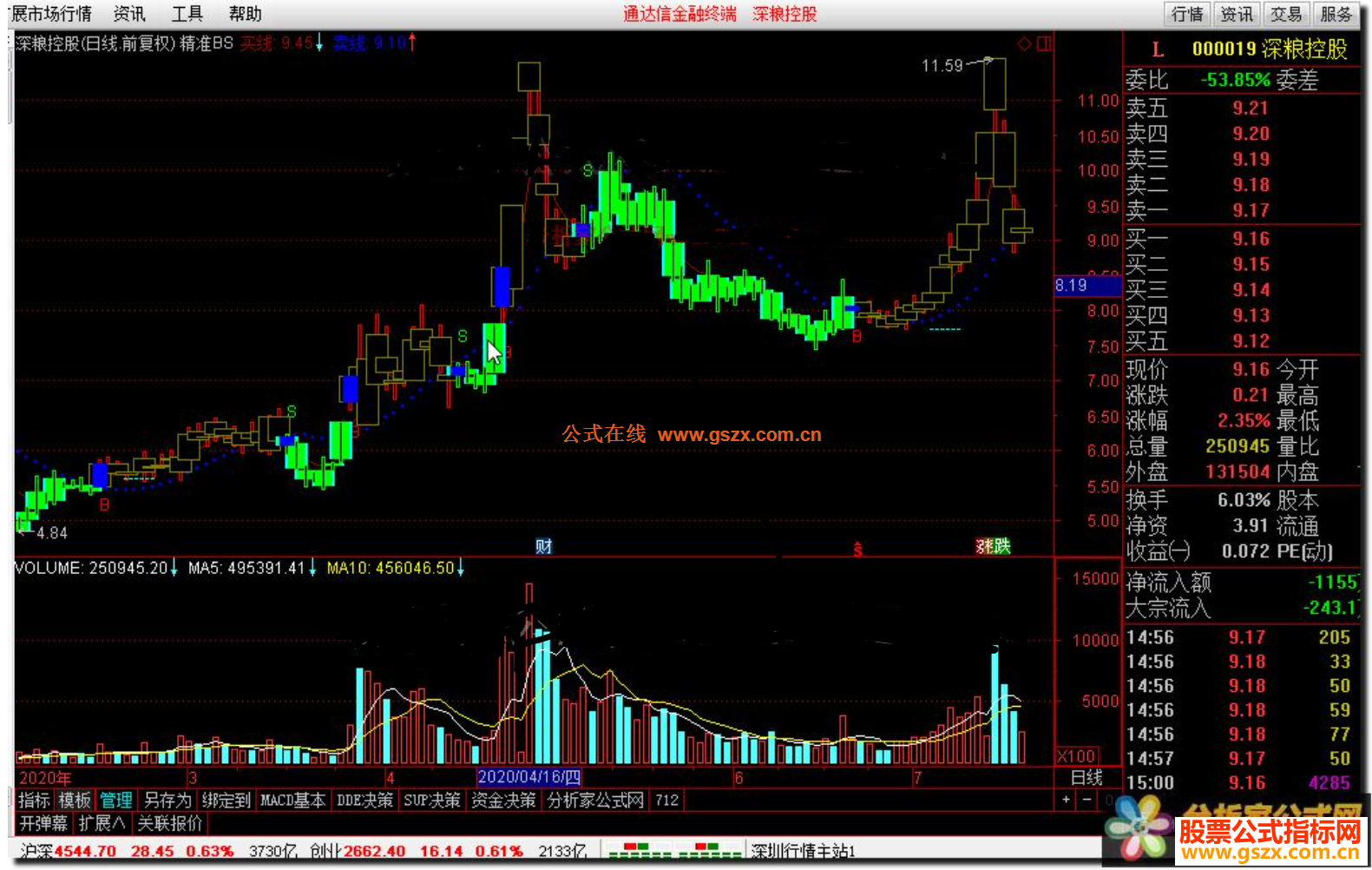This screenshot has height=870, width=1372.
Task: Click the 买一 9.16 quote row
Action: pyautogui.click(x=1242, y=239)
